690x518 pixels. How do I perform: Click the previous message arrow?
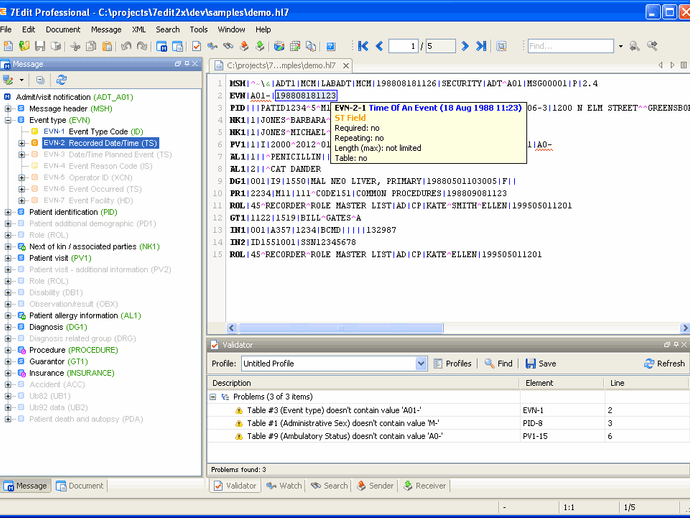coord(378,46)
